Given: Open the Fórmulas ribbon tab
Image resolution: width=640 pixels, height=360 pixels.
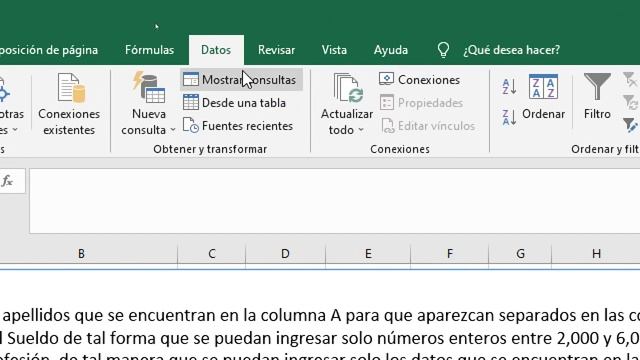Looking at the screenshot, I should click(x=149, y=50).
